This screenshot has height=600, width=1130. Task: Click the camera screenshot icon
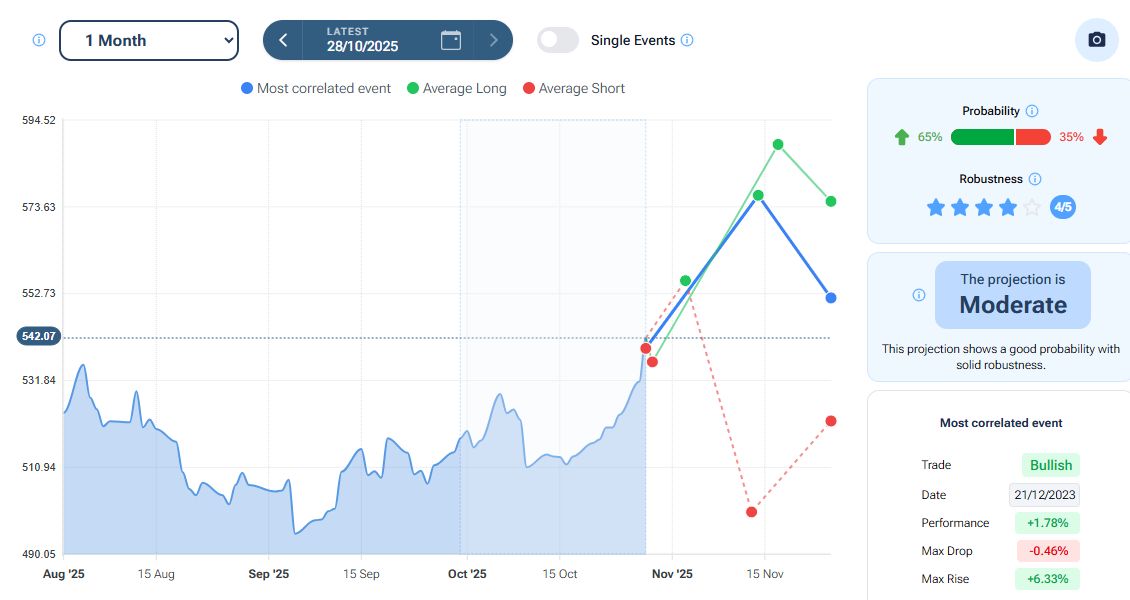(1096, 40)
